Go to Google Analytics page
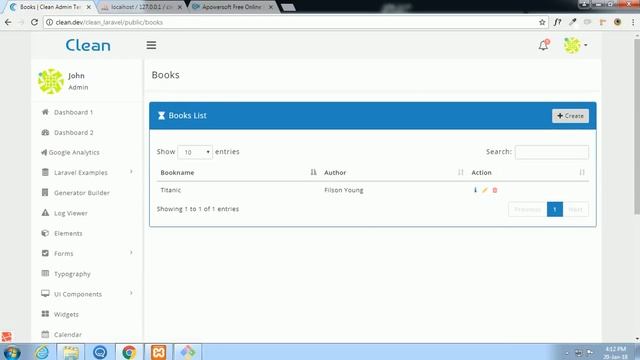Image resolution: width=640 pixels, height=360 pixels. coord(74,153)
